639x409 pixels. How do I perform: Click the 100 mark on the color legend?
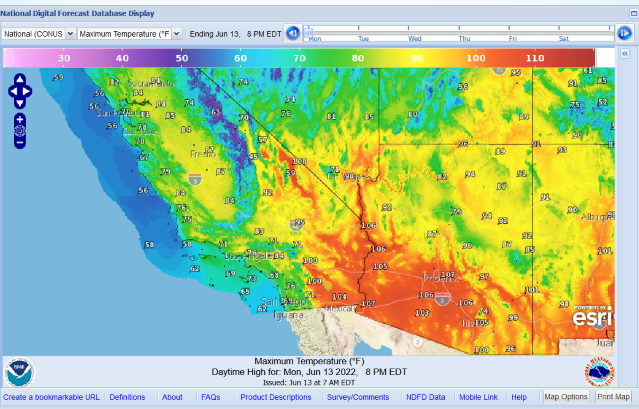476,58
